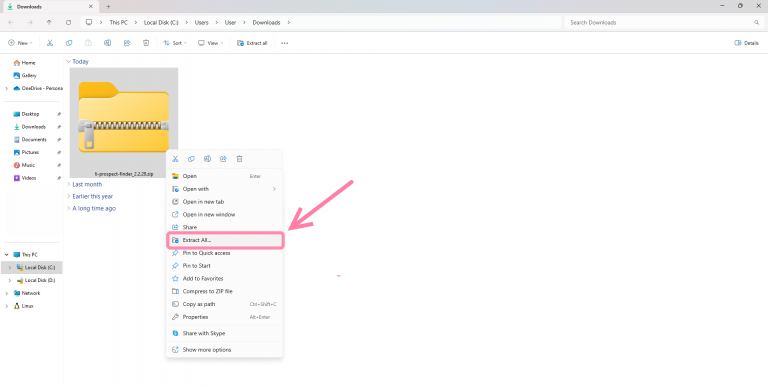Image resolution: width=768 pixels, height=388 pixels.
Task: Choose Properties in the context menu
Action: 224,317
